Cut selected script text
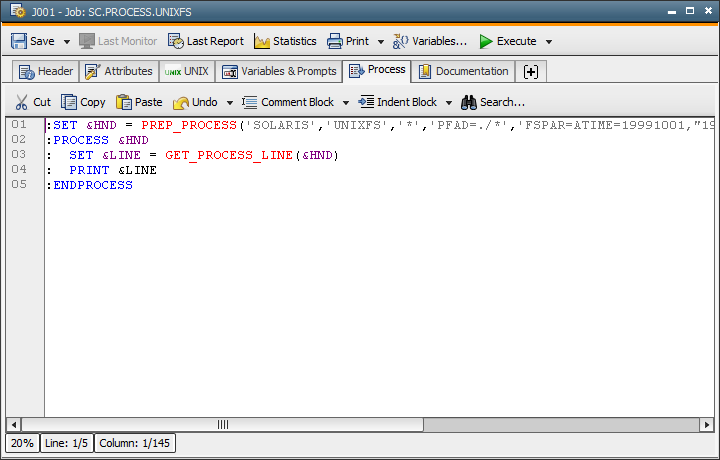The image size is (720, 460). pos(22,102)
